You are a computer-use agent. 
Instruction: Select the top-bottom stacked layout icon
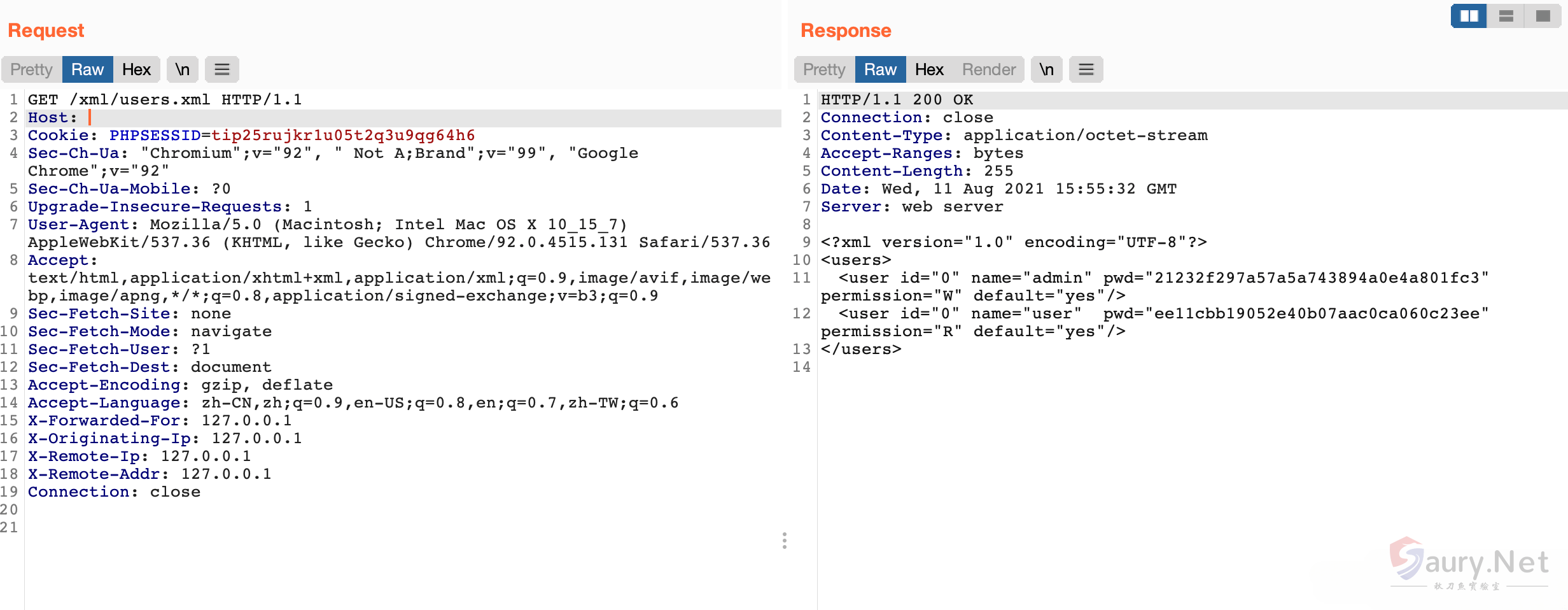point(1506,16)
